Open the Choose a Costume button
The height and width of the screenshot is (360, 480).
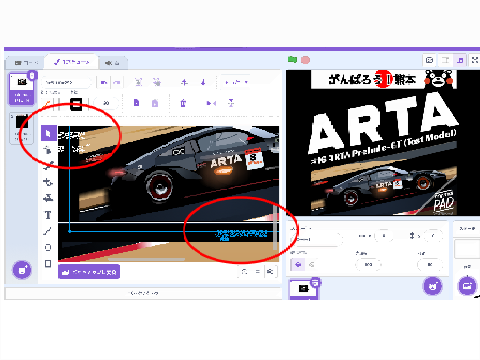(x=22, y=269)
